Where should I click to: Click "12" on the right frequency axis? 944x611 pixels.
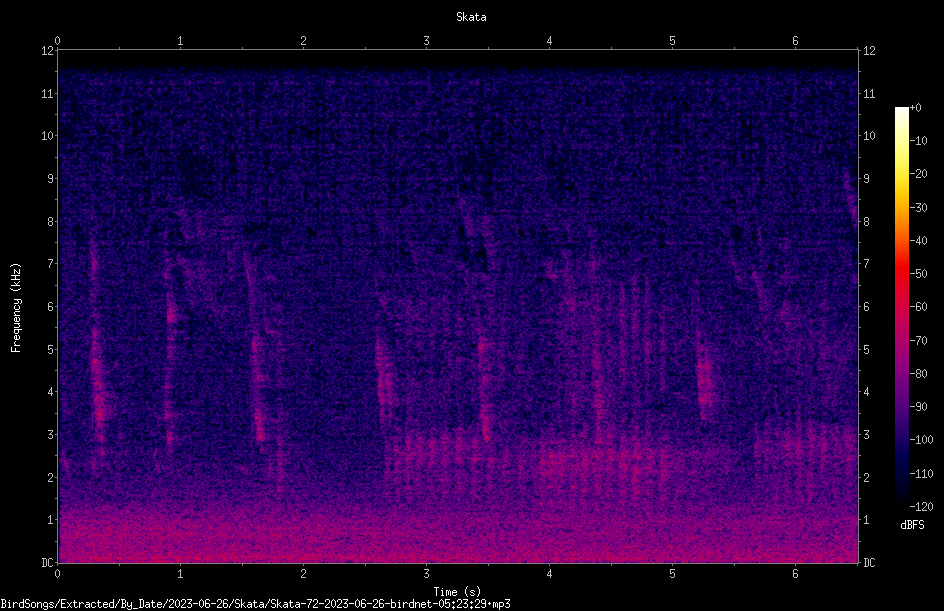869,51
